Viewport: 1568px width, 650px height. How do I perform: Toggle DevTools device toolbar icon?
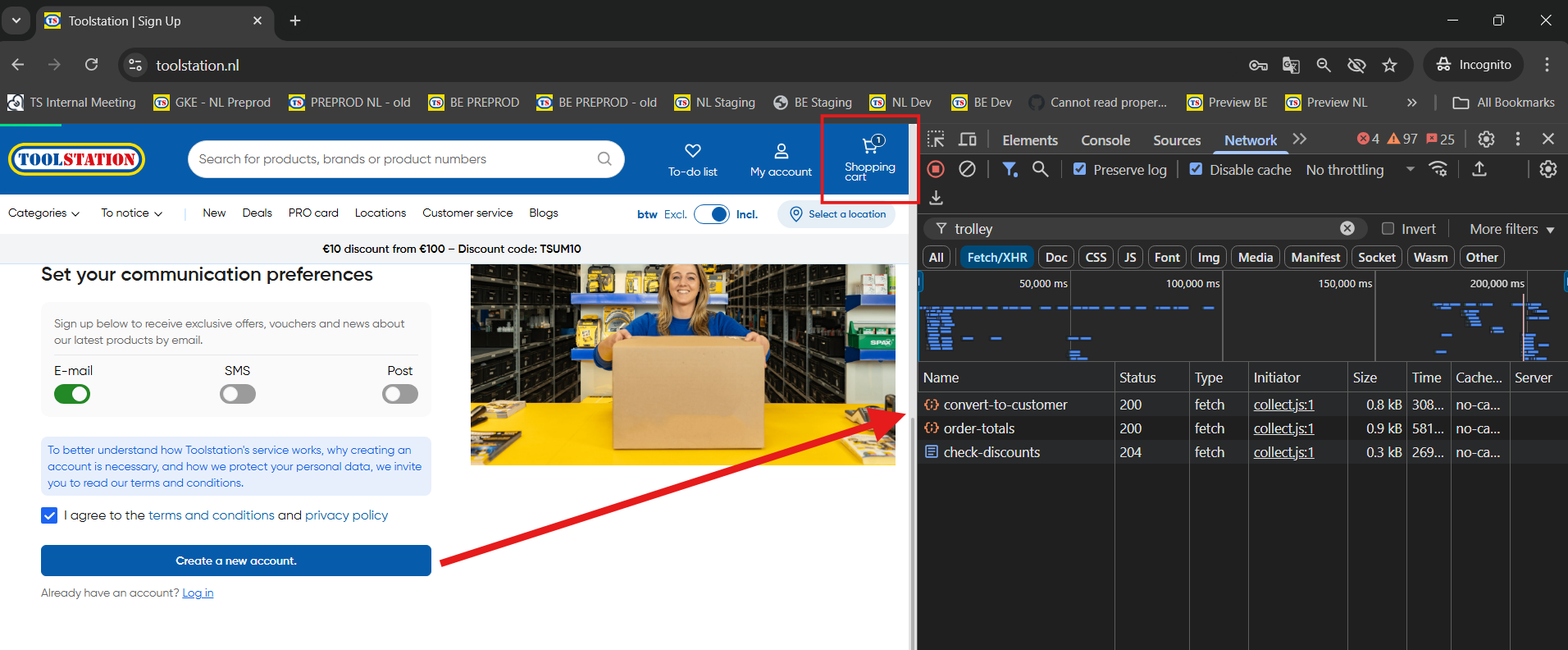pos(968,140)
